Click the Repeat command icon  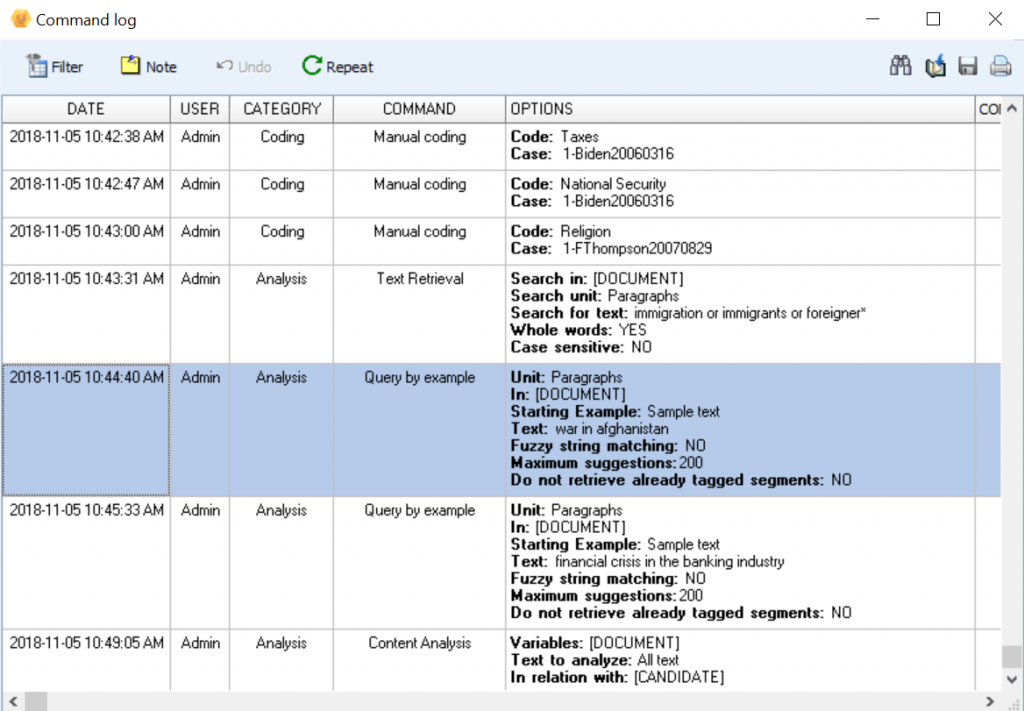tap(337, 66)
